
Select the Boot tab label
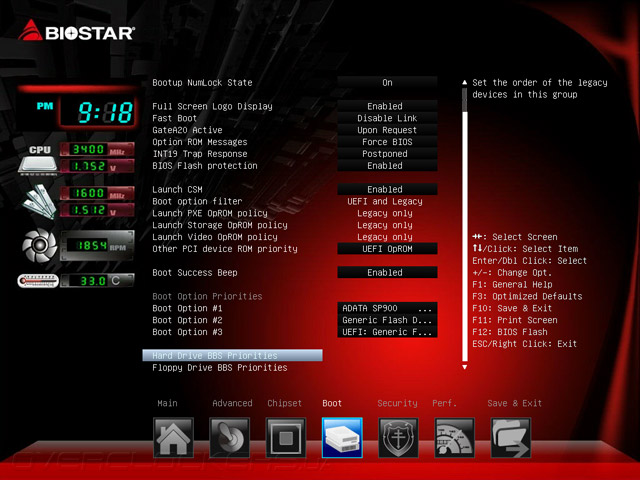(332, 403)
